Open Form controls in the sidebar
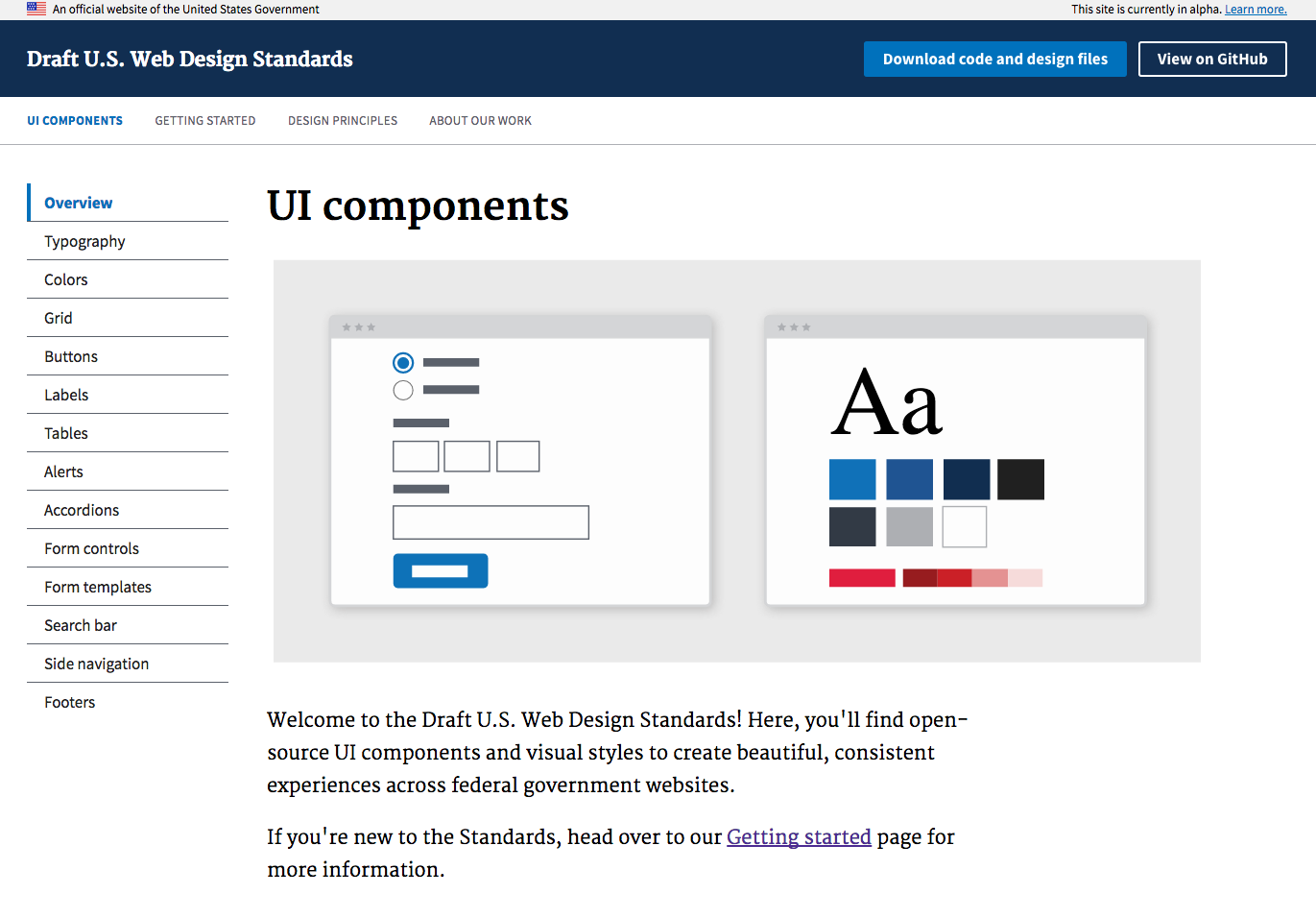This screenshot has width=1316, height=918. coord(128,548)
